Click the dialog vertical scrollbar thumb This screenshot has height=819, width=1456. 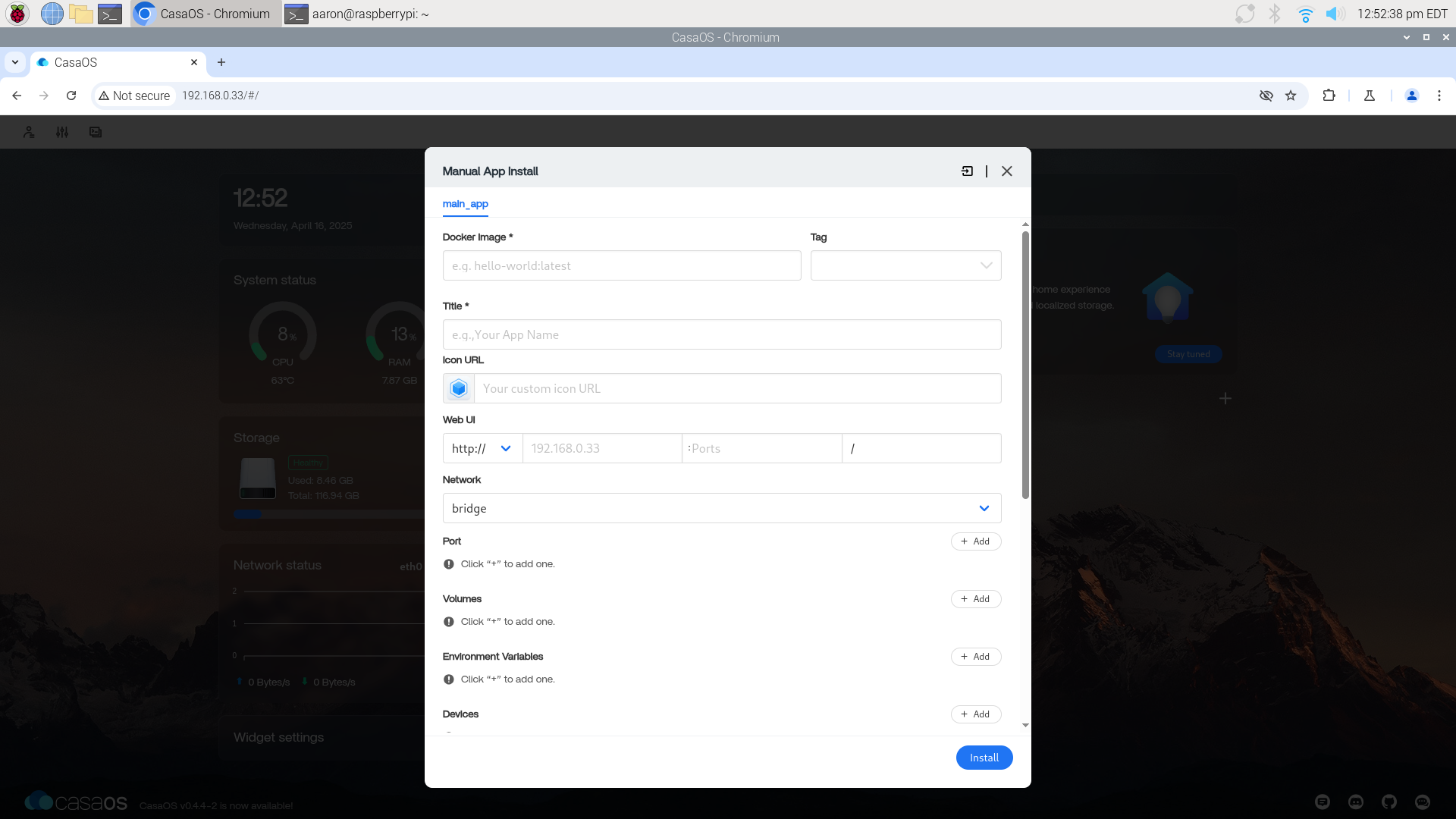[x=1025, y=366]
